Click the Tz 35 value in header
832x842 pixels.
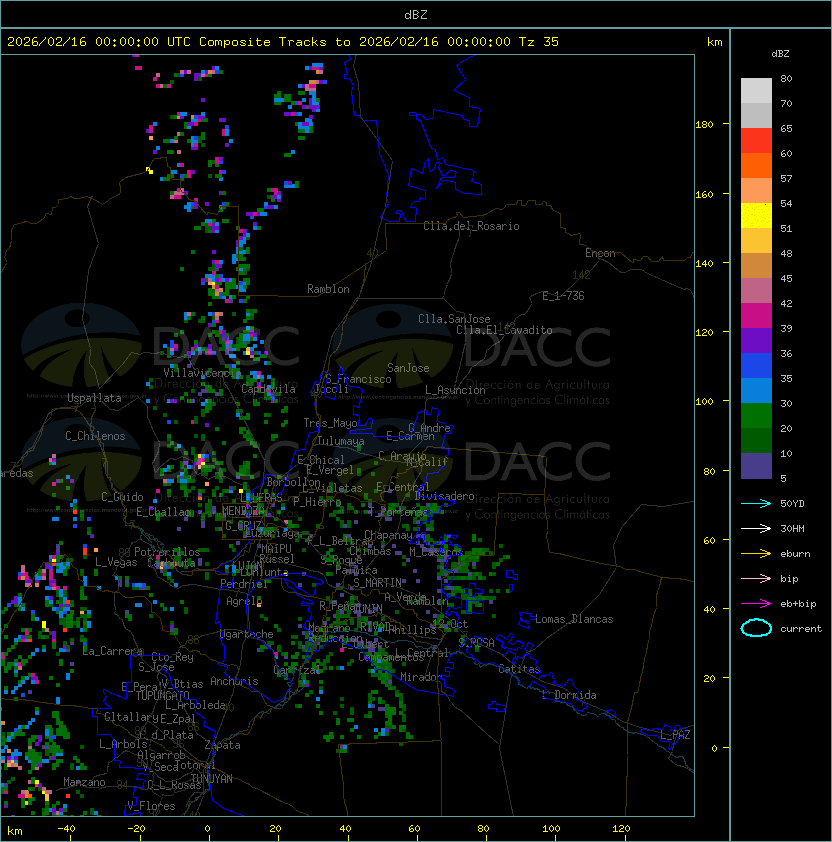[539, 42]
